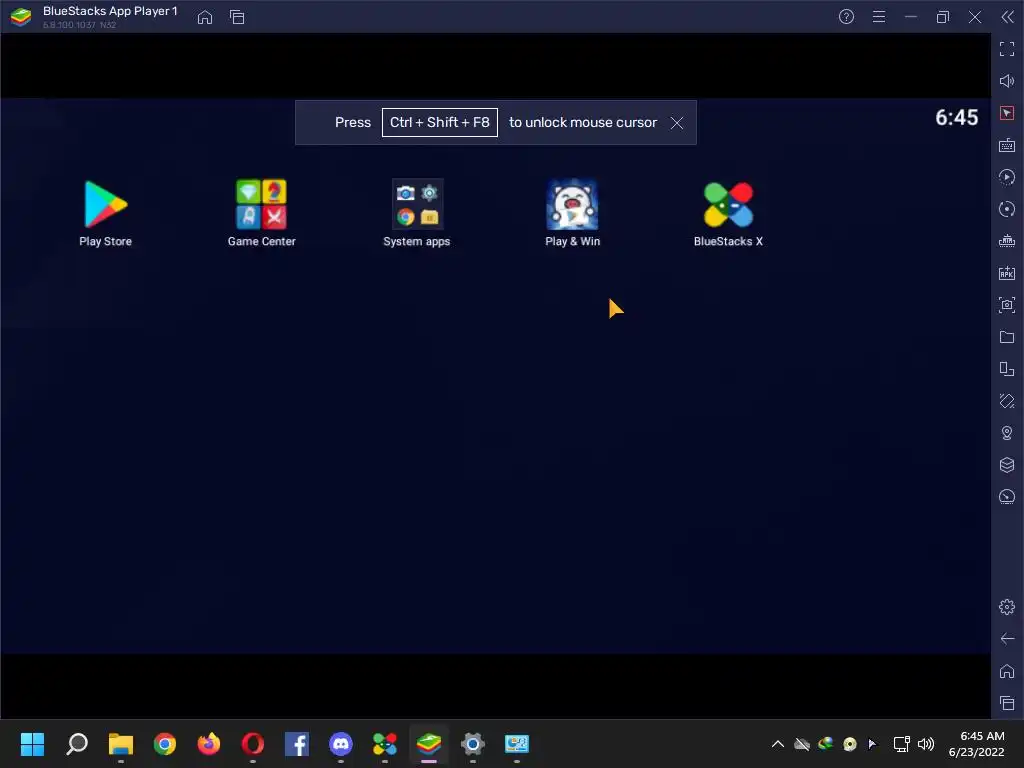The height and width of the screenshot is (768, 1024).
Task: Adjust volume using sidebar speaker icon
Action: [x=1007, y=81]
